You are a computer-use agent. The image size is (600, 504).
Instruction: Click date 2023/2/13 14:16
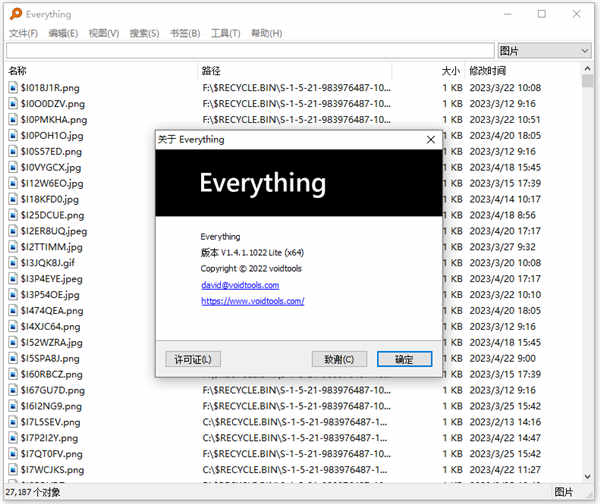click(505, 422)
